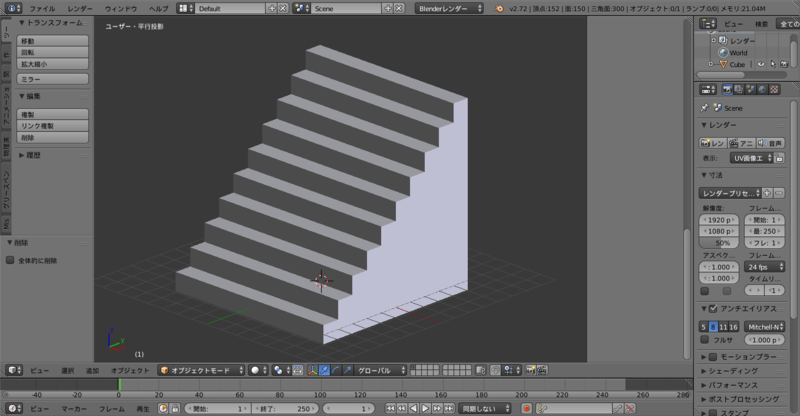The height and width of the screenshot is (416, 800).
Task: Open the properties editor type icon
Action: 708,90
